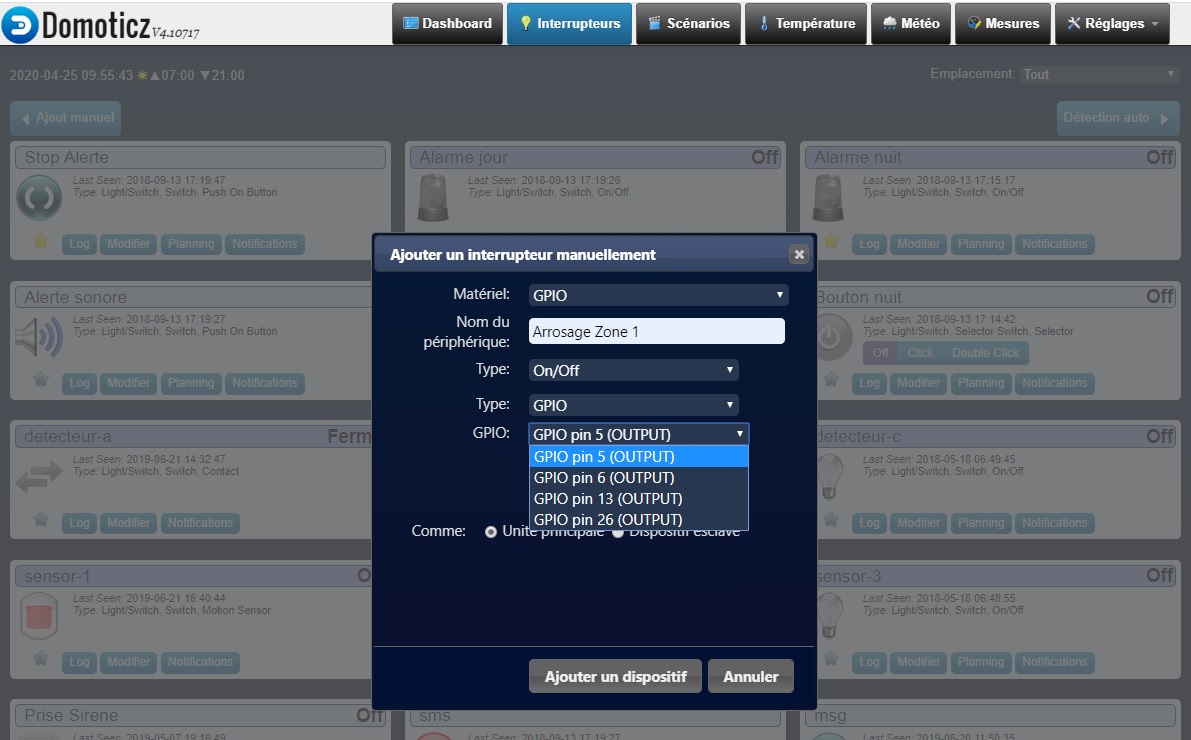1191x740 pixels.
Task: Click the sensor-1 motion sensor icon
Action: coord(40,616)
